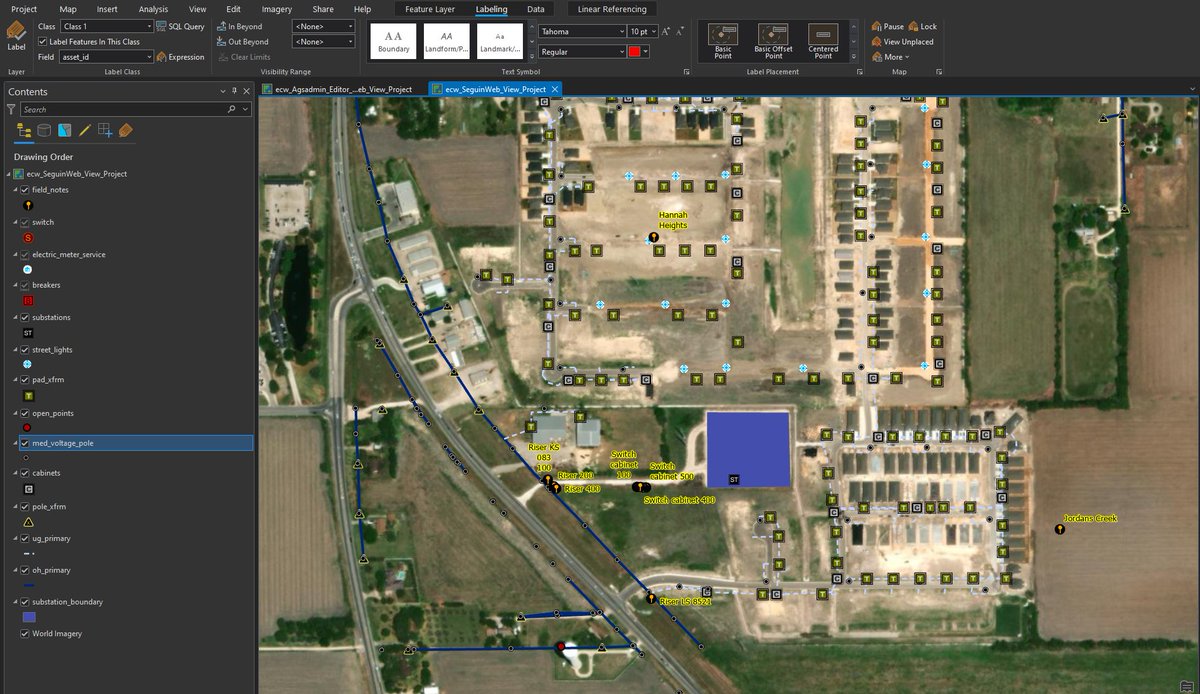
Task: Close the ecw_SeguinWeb_View_Project map tab
Action: pos(555,89)
